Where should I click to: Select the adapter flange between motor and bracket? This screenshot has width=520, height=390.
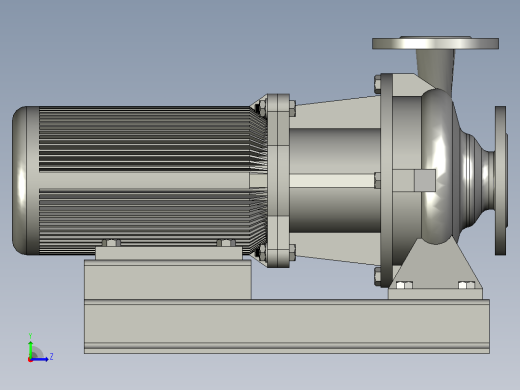point(278,181)
